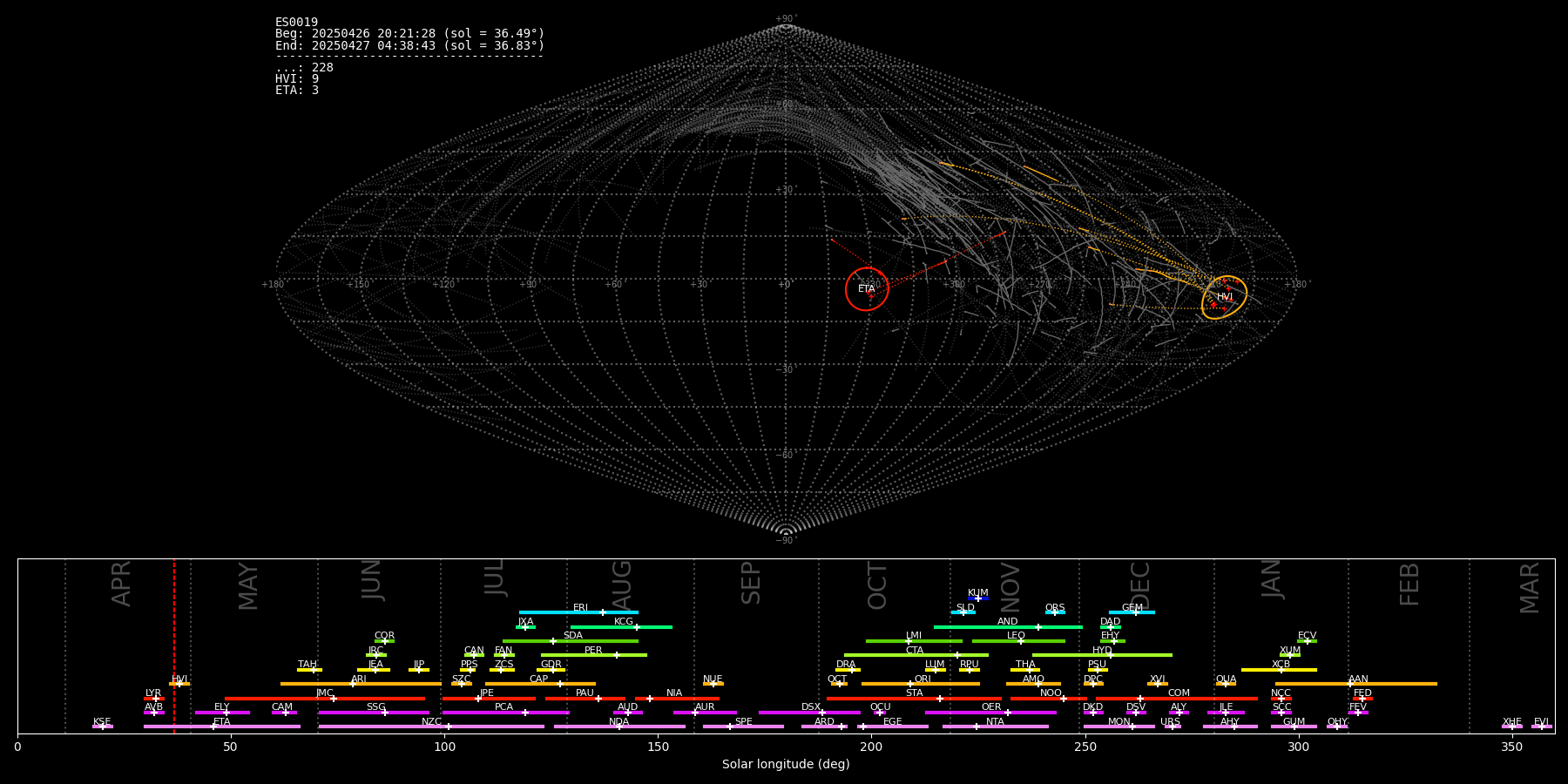This screenshot has height=784, width=1568.
Task: Click the FEB month label
Action: click(1409, 584)
